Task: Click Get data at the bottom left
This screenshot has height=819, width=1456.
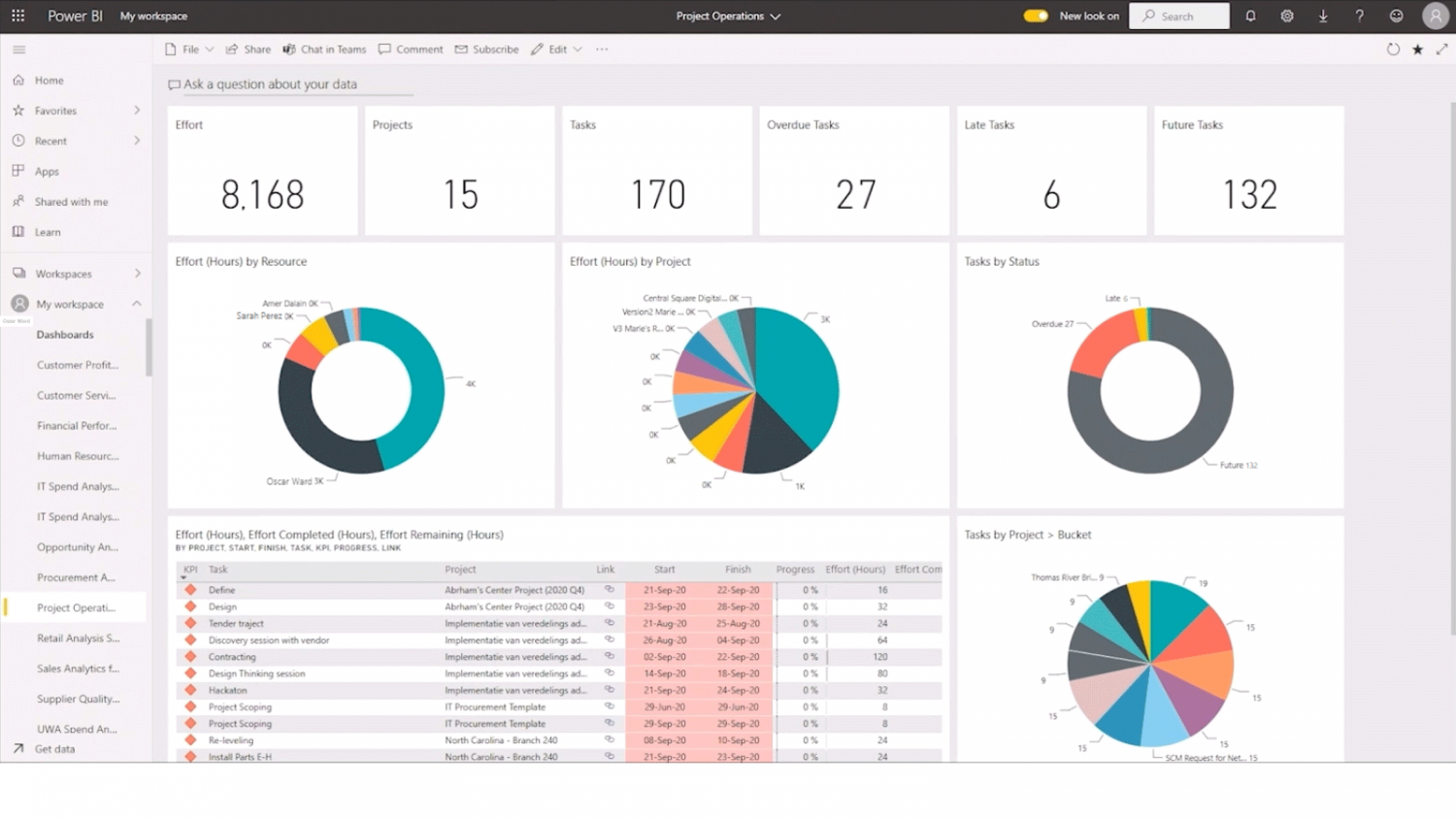Action: click(x=55, y=748)
